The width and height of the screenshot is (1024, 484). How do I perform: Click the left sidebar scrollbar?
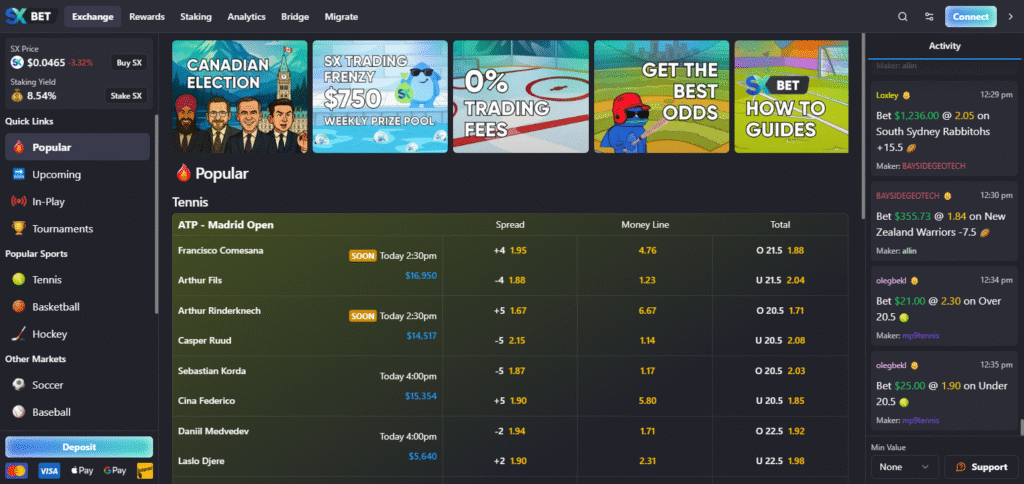tap(156, 214)
